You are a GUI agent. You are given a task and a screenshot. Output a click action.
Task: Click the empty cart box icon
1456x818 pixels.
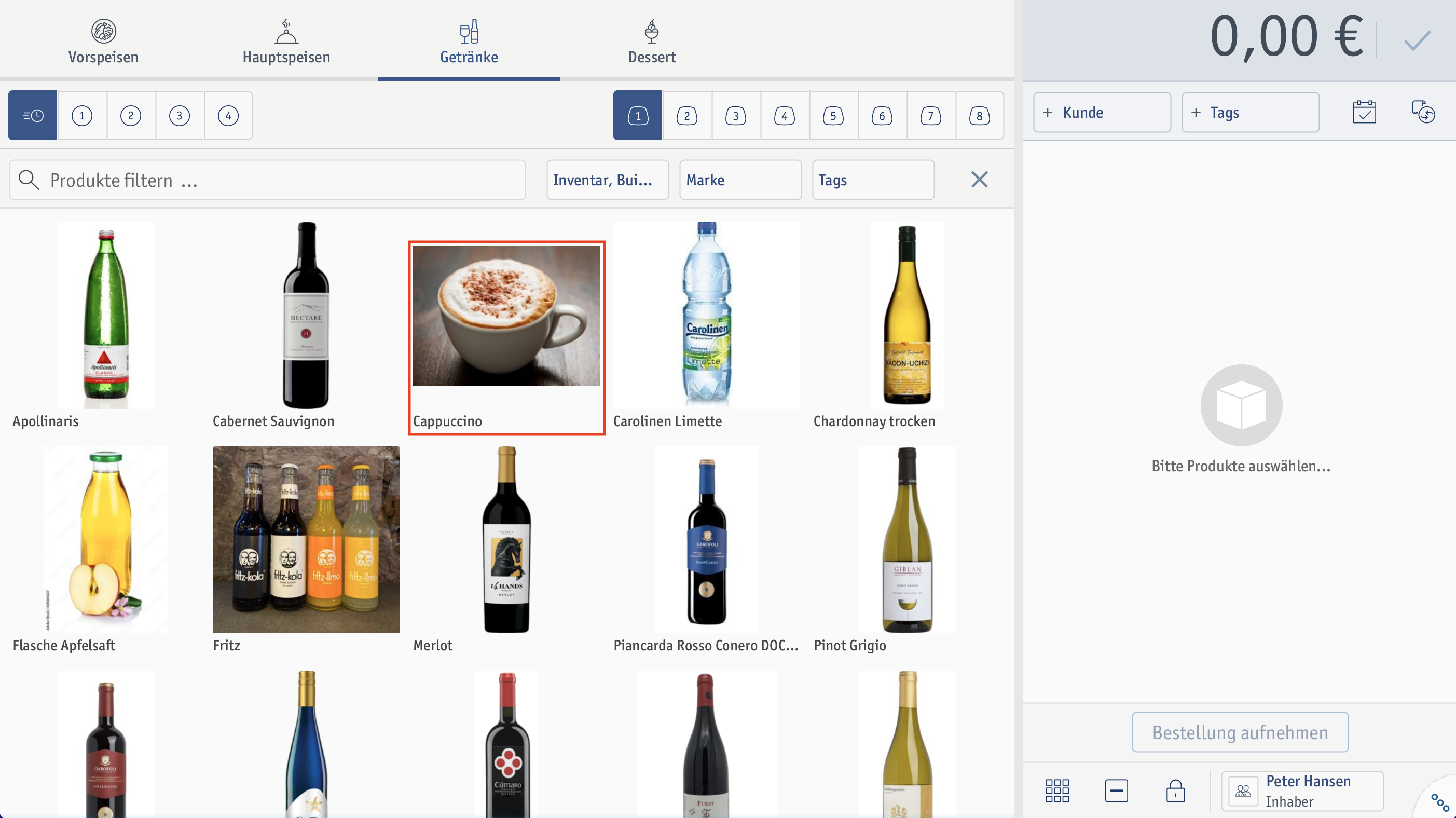click(1241, 405)
